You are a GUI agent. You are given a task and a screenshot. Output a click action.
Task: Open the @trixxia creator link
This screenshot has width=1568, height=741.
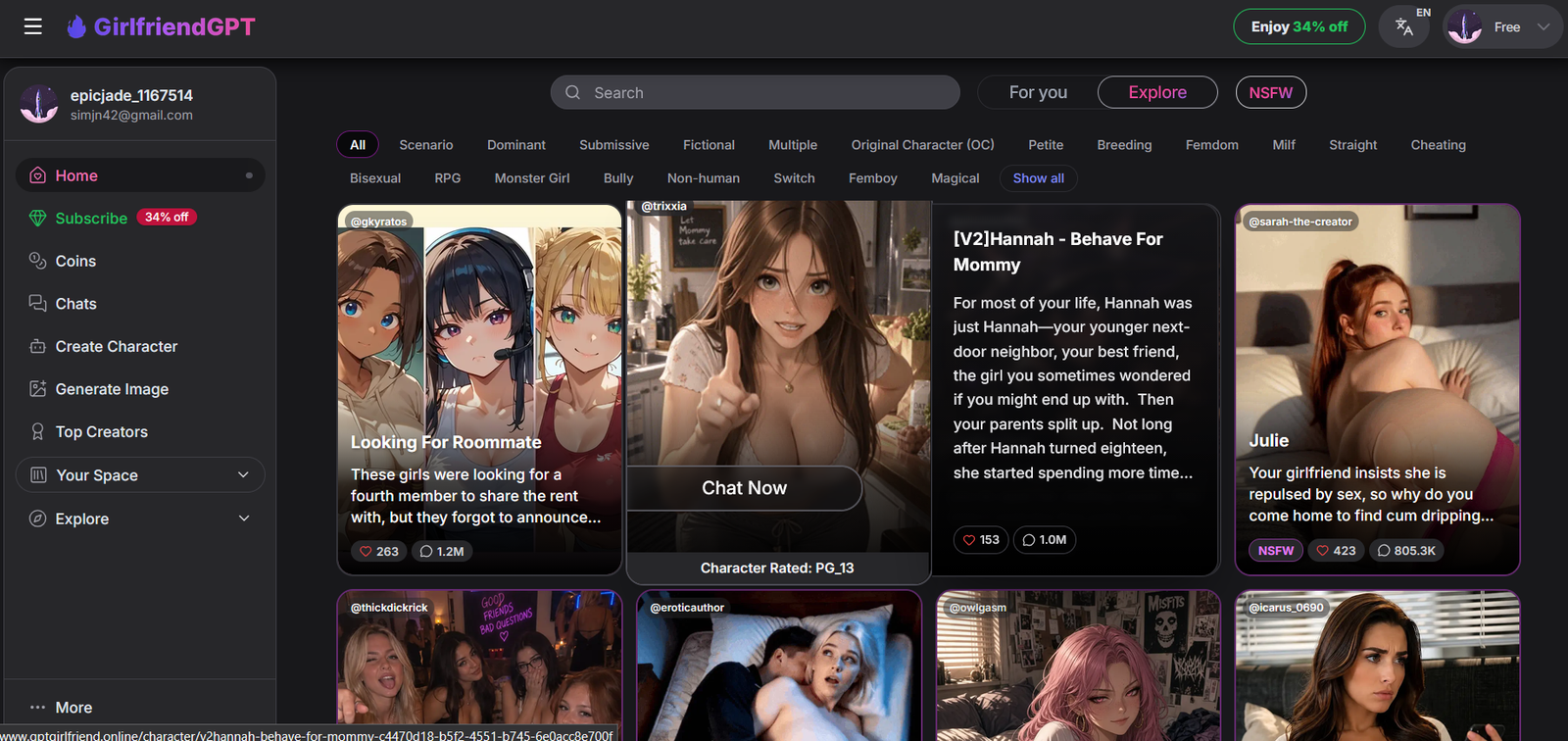point(663,207)
